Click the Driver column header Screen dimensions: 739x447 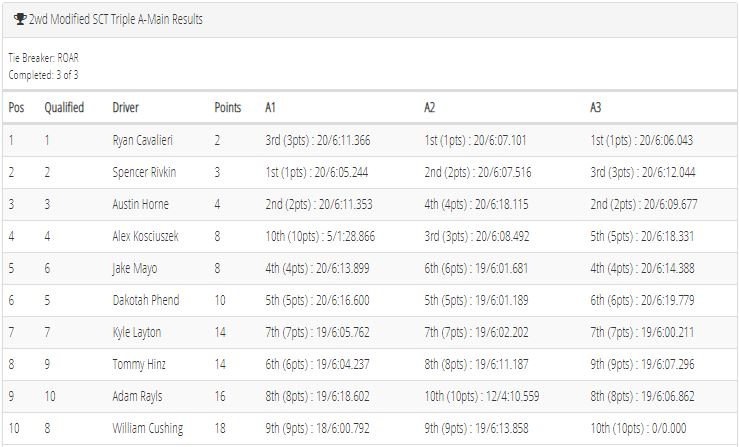tap(125, 108)
